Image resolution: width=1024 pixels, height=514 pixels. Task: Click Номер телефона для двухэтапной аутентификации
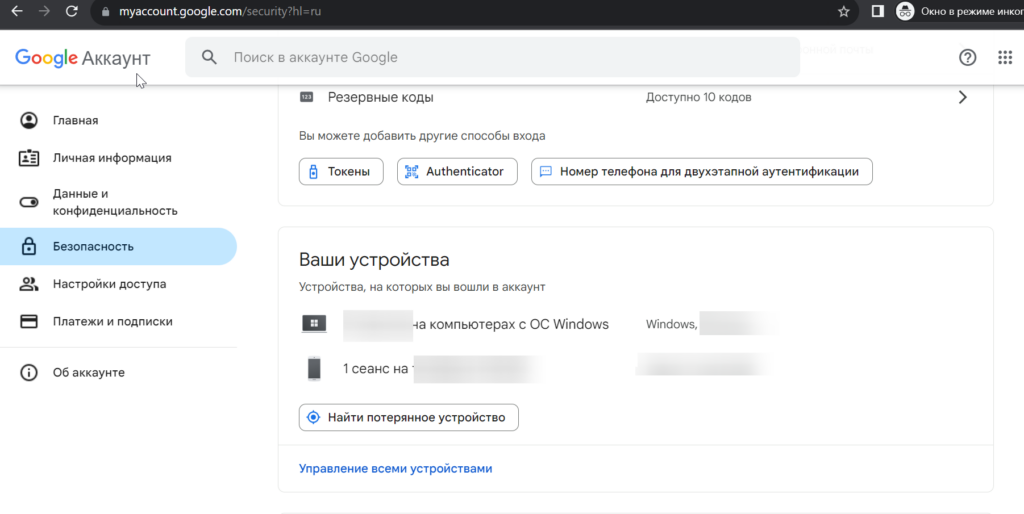click(701, 172)
